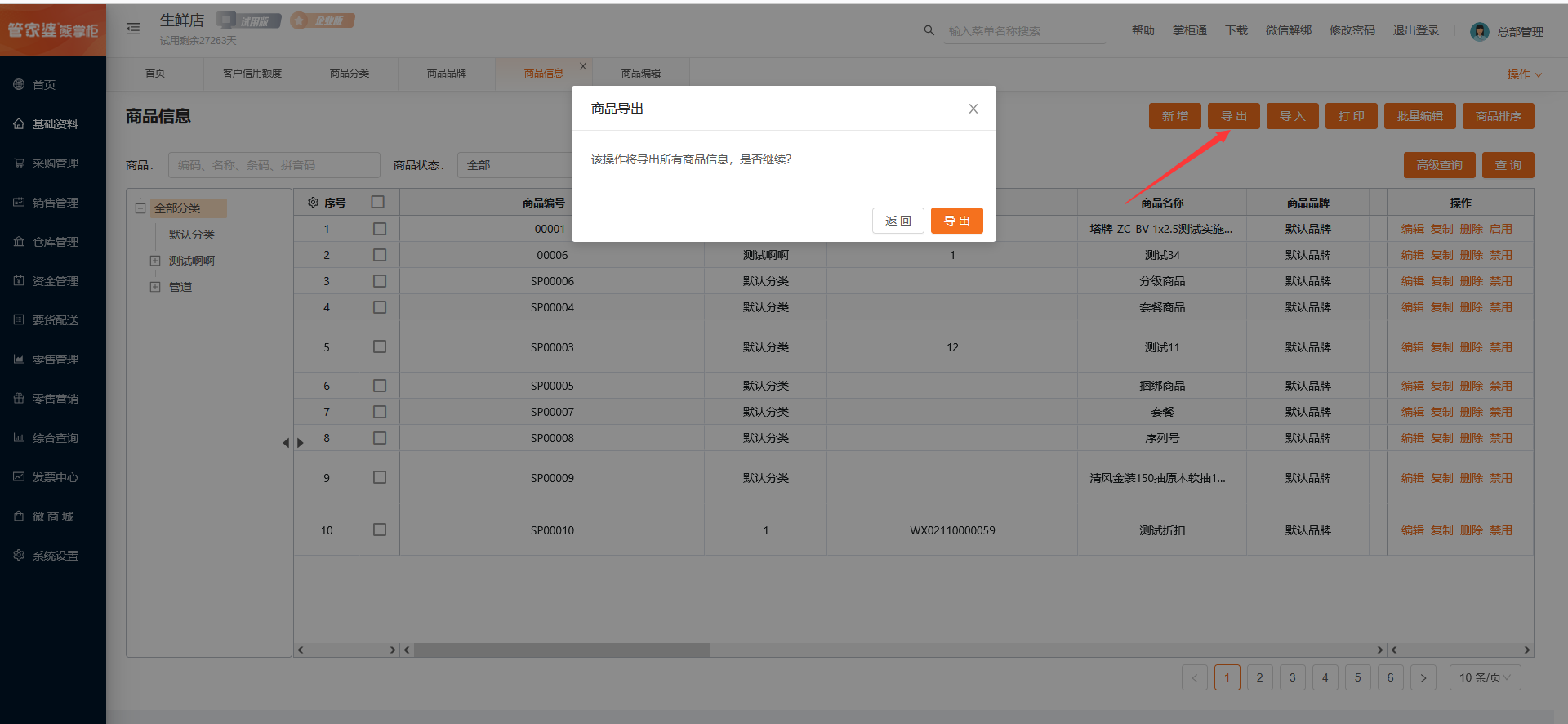Viewport: 1568px width, 724px height.
Task: Expand category panel with right triangle
Action: (x=301, y=443)
